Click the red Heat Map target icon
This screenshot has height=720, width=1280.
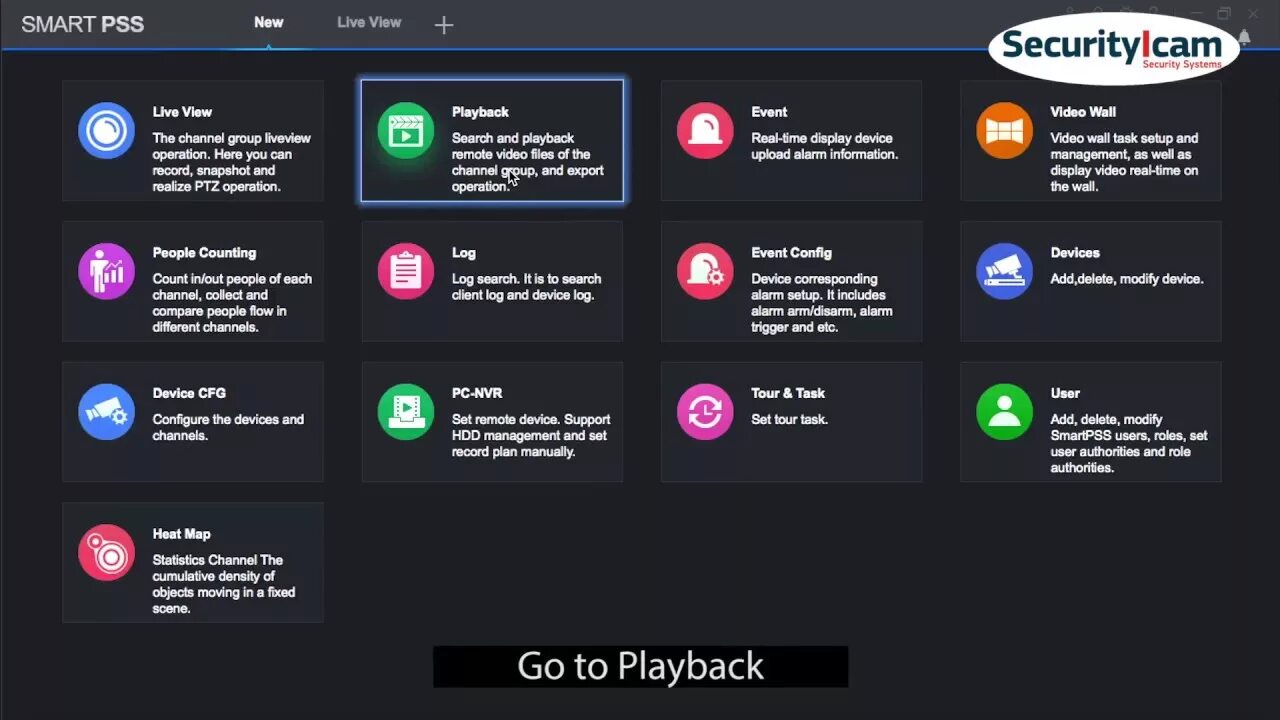click(x=106, y=552)
